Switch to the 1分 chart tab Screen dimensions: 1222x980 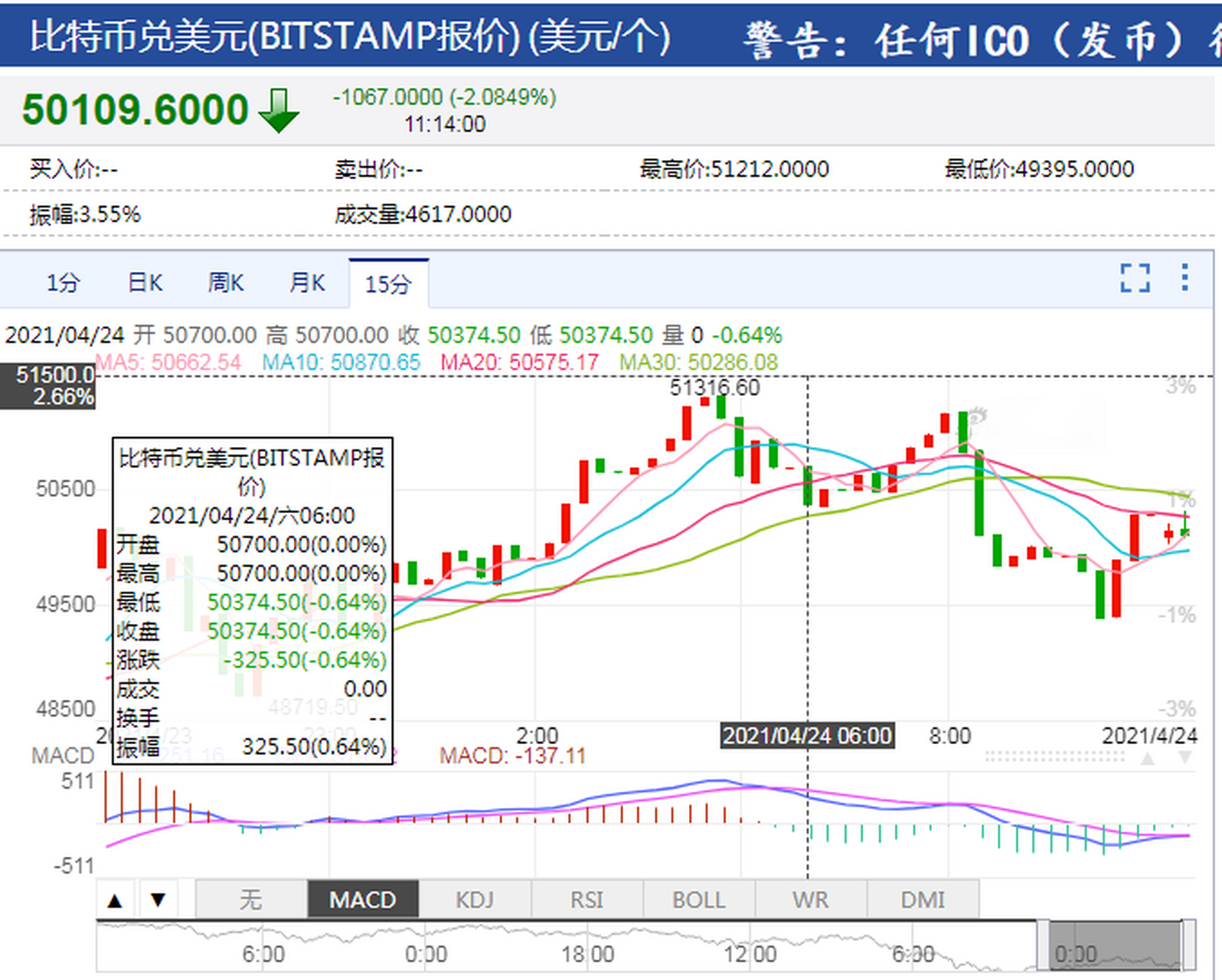[x=62, y=283]
